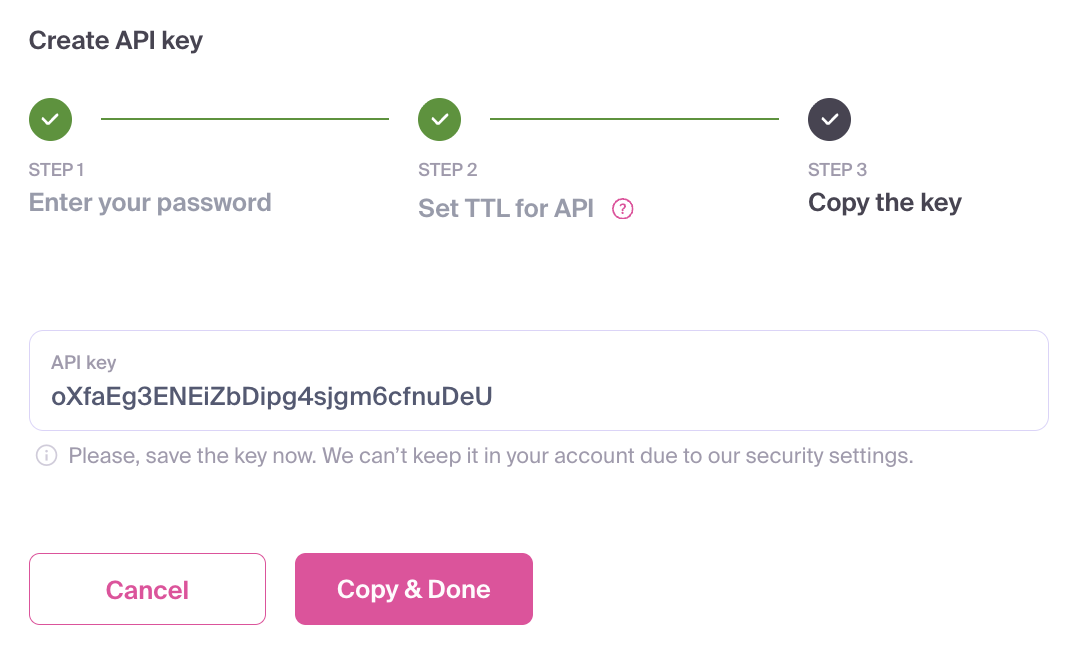
Task: Click the "API key" field label
Action: pyautogui.click(x=84, y=363)
